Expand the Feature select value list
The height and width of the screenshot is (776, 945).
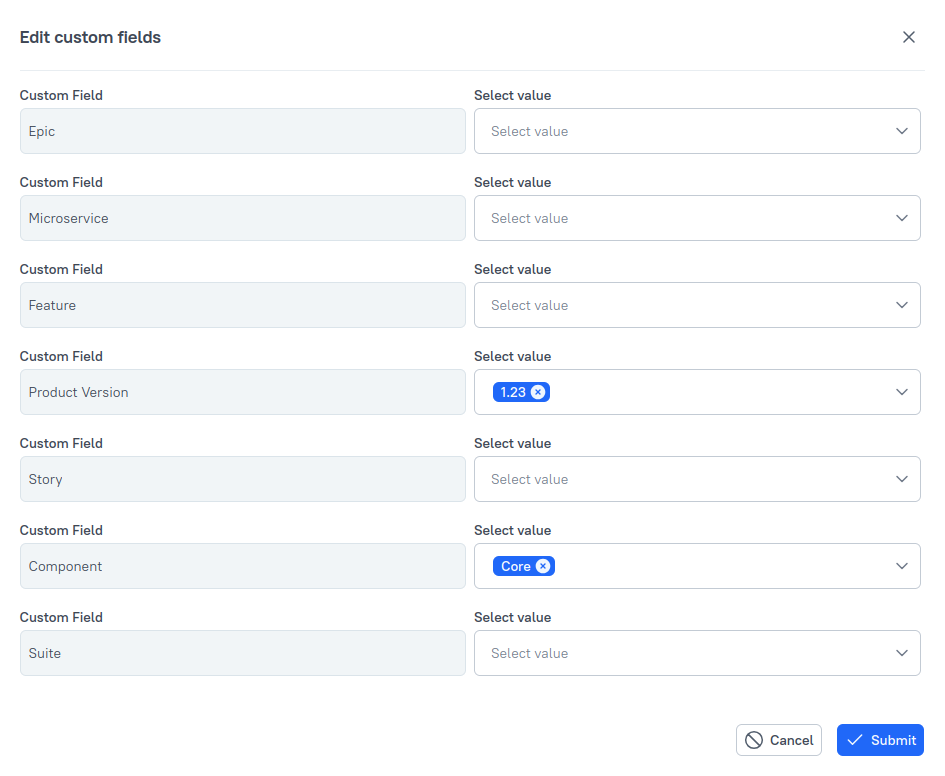pos(901,305)
